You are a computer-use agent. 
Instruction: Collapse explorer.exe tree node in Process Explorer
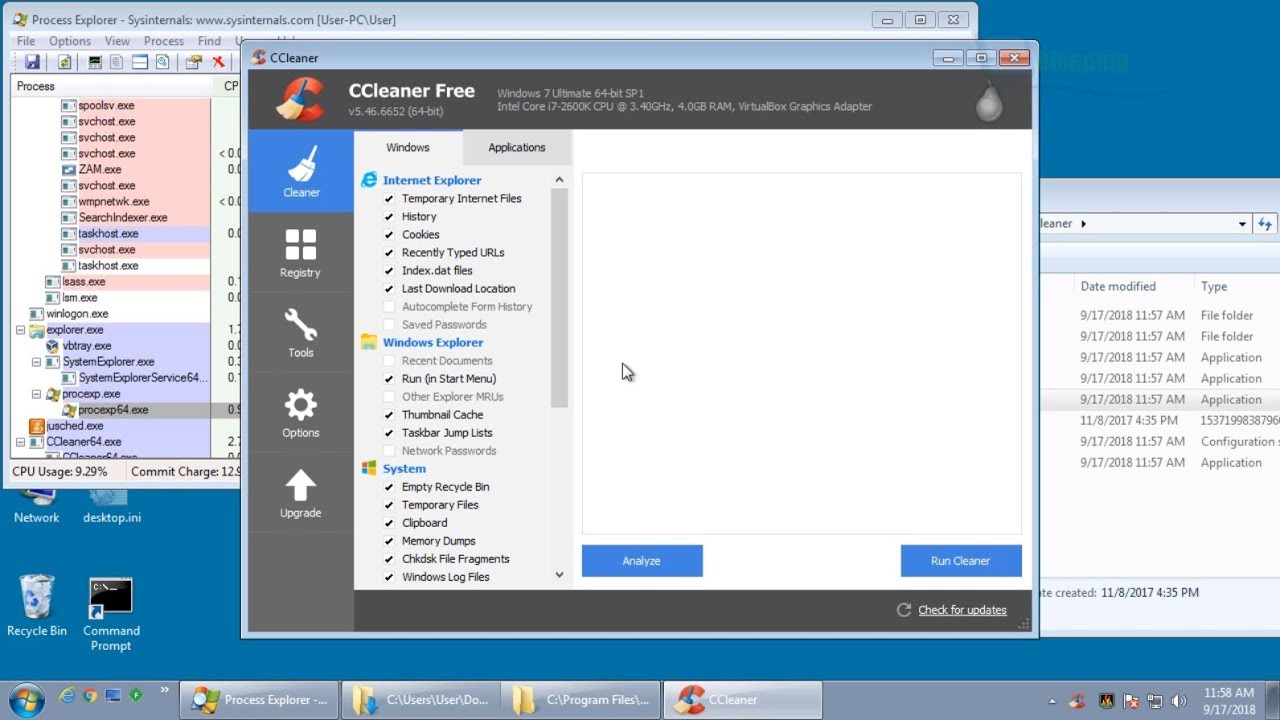click(x=20, y=330)
